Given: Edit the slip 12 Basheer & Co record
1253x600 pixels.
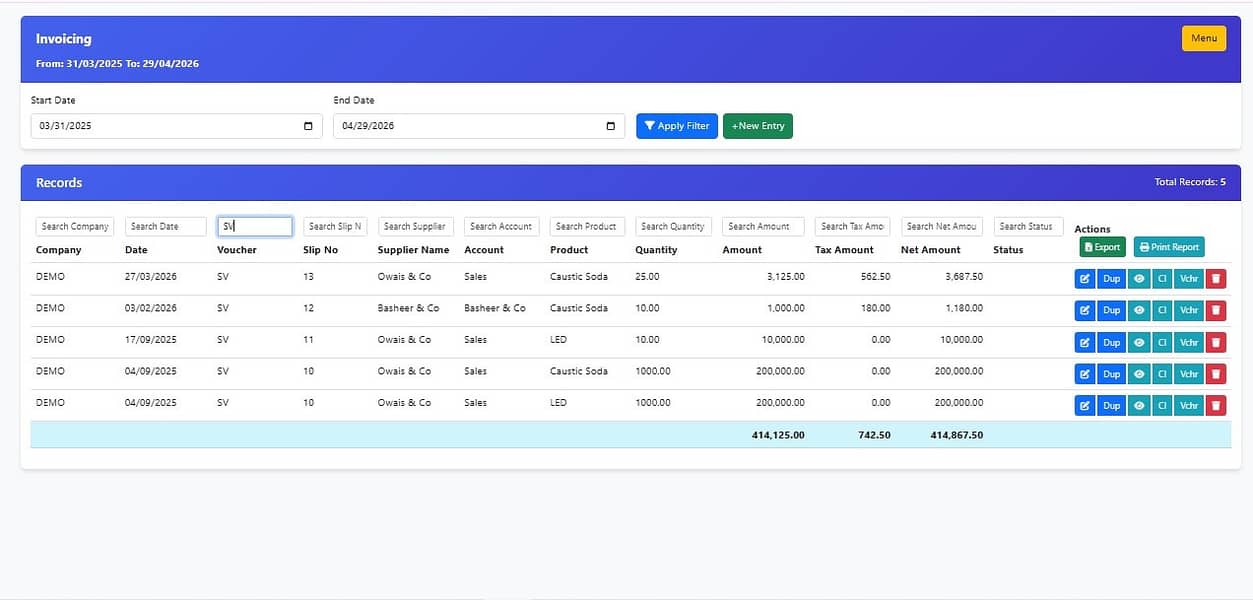Looking at the screenshot, I should [x=1085, y=311].
